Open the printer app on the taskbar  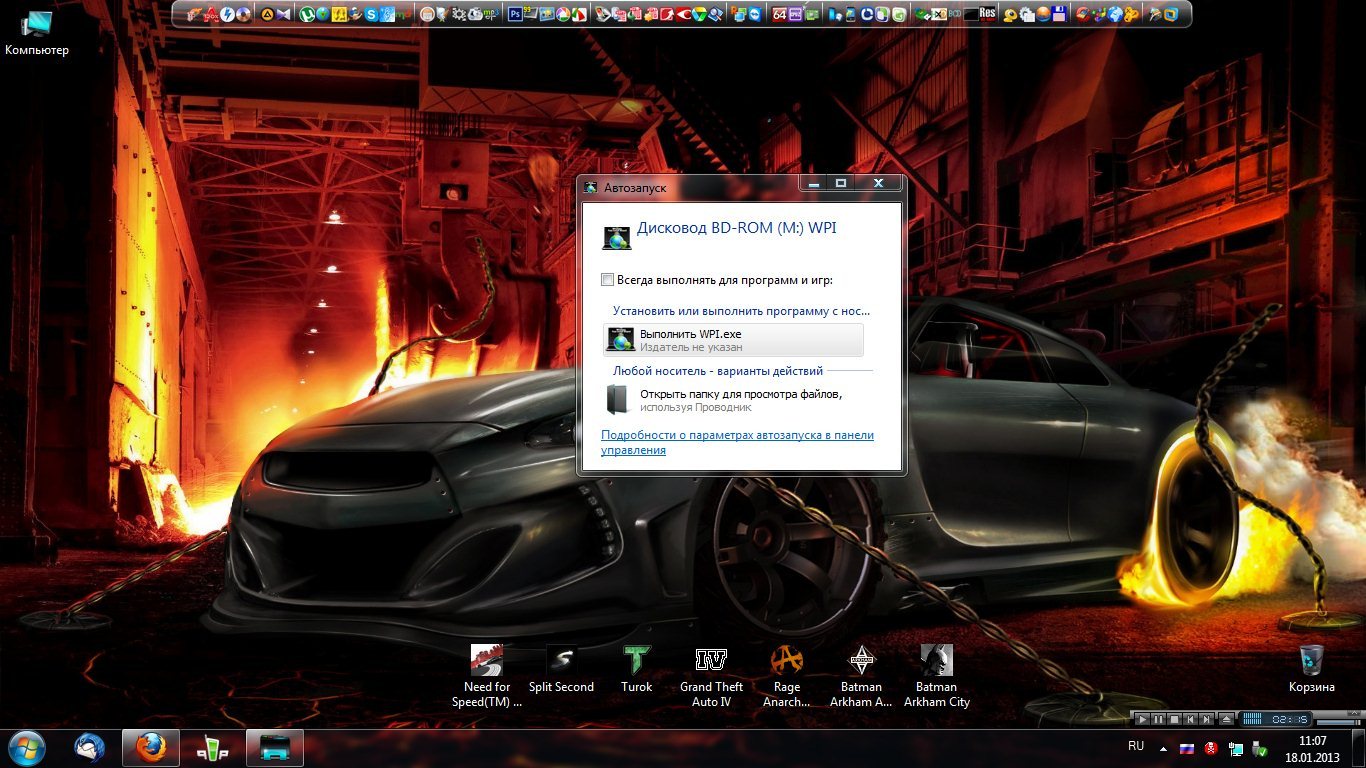click(273, 748)
